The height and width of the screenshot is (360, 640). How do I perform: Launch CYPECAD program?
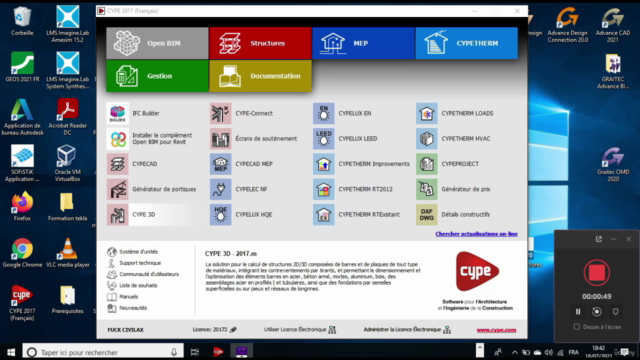tap(132, 164)
